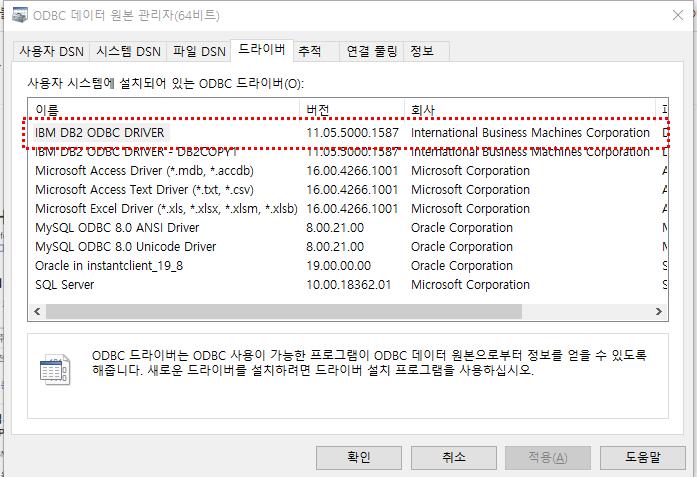Sort drivers by the 이름 column header
697x477 pixels.
(164, 109)
